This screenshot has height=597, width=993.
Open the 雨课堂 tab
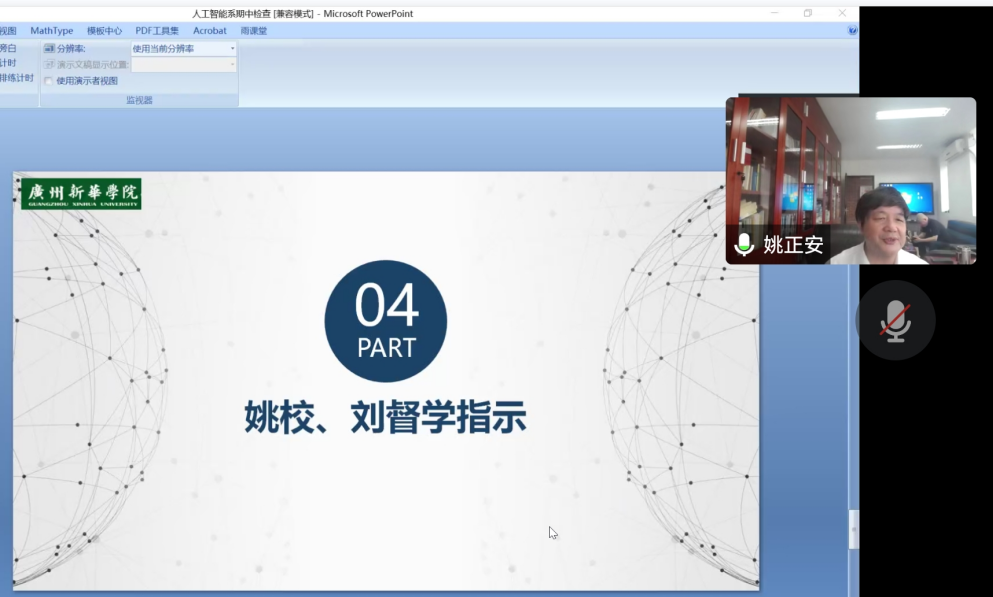pos(254,31)
